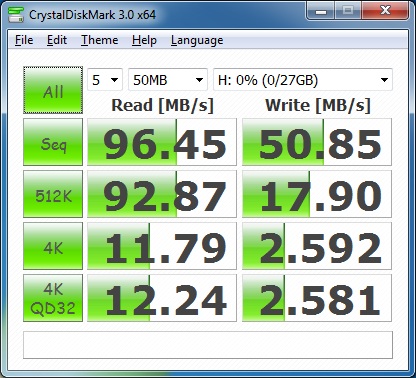Open the Help menu
Screen dimensions: 416x378
(x=144, y=40)
